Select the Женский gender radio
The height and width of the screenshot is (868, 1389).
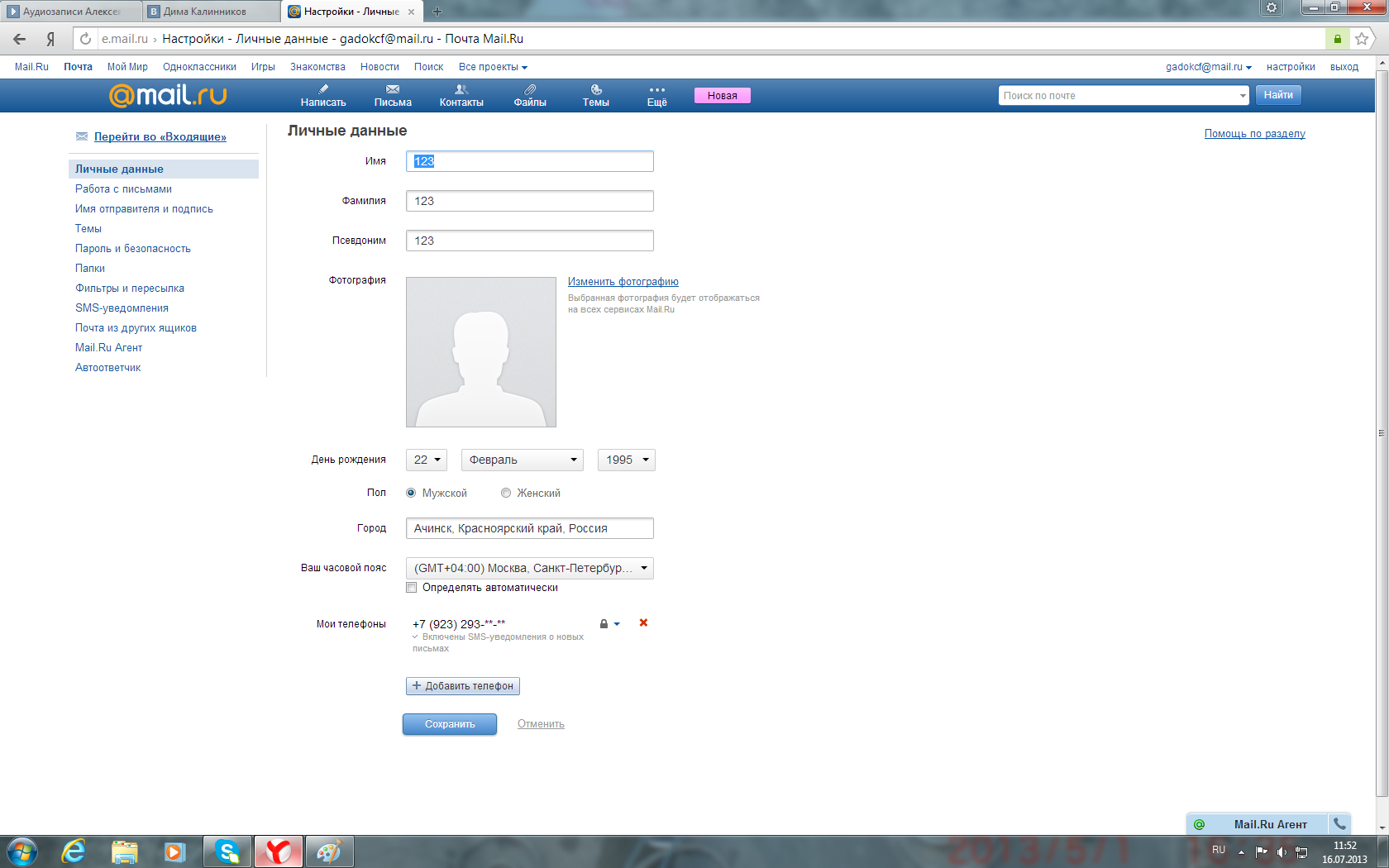(506, 493)
